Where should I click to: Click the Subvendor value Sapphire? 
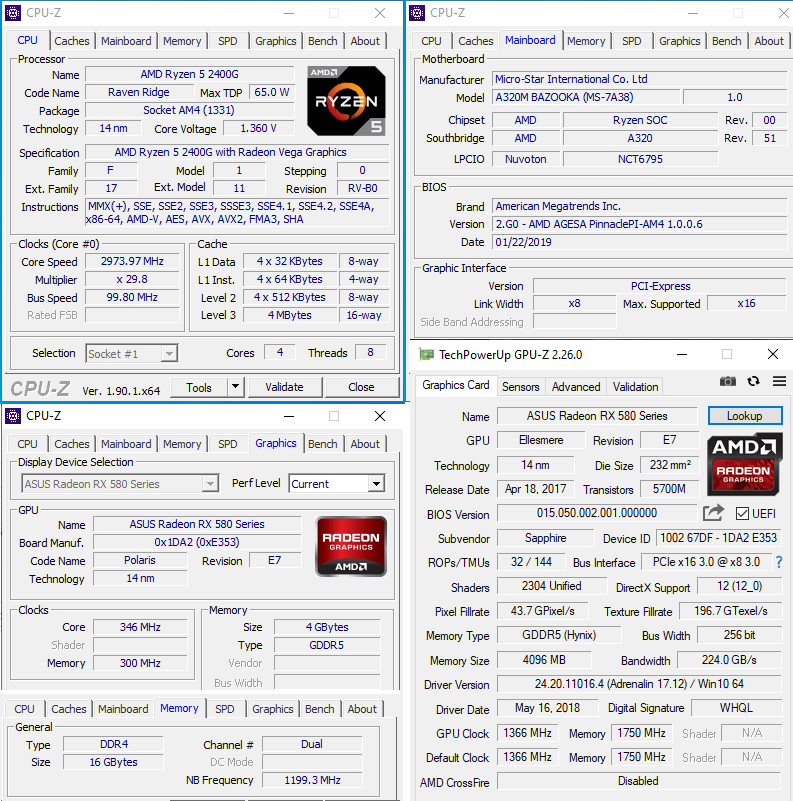tap(545, 538)
